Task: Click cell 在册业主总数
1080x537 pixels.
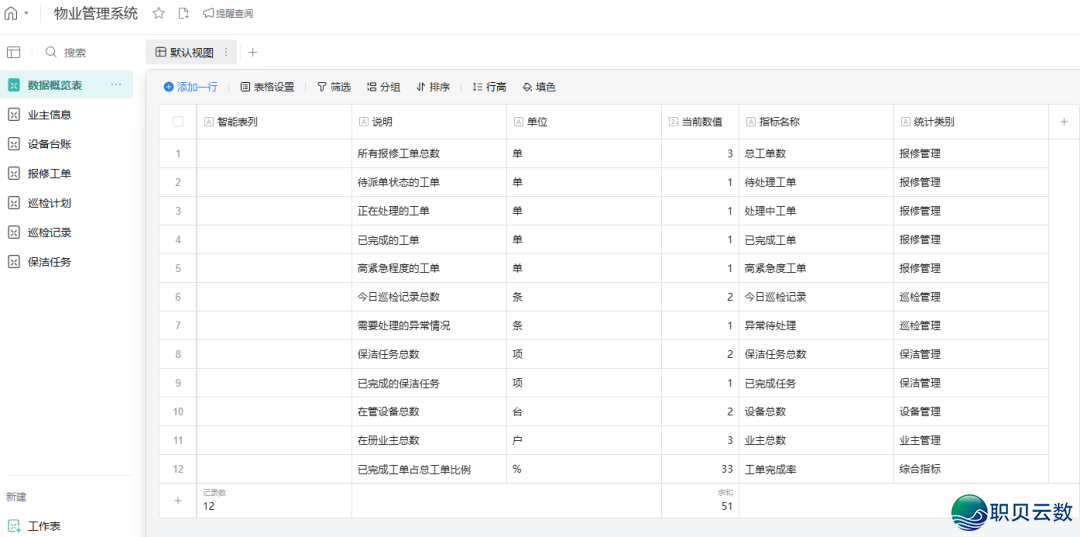Action: 429,441
